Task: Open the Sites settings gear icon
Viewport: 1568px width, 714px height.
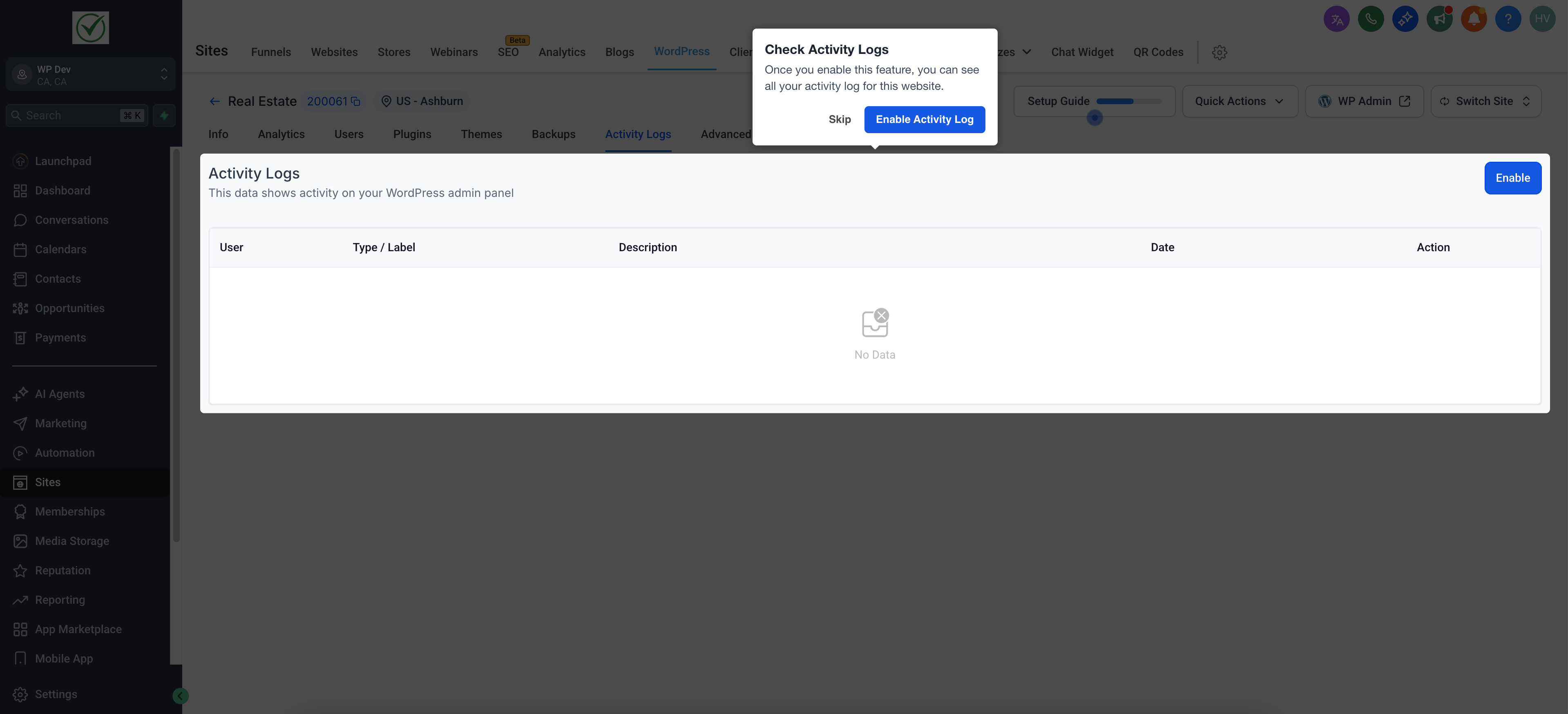Action: [1219, 52]
